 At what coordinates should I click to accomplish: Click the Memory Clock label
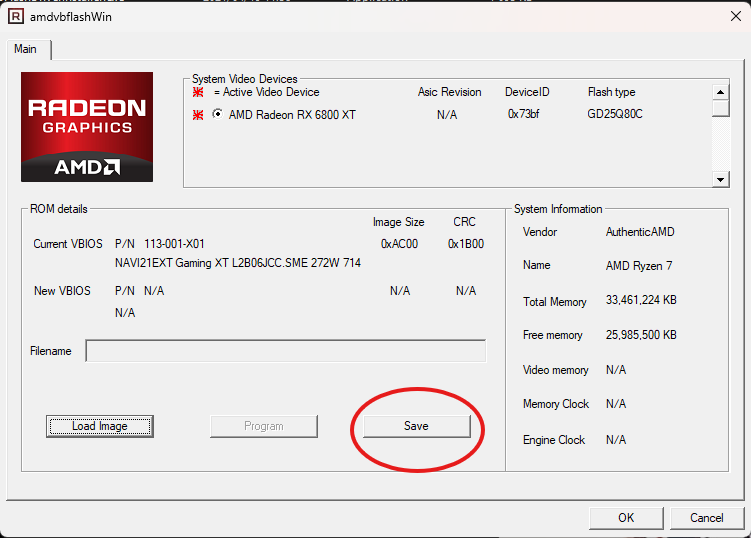coord(556,404)
